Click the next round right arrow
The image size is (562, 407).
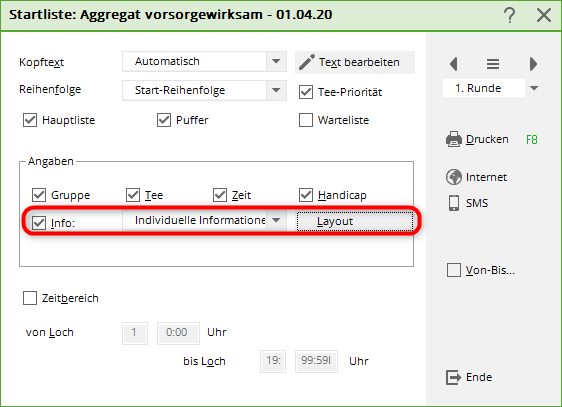point(533,64)
